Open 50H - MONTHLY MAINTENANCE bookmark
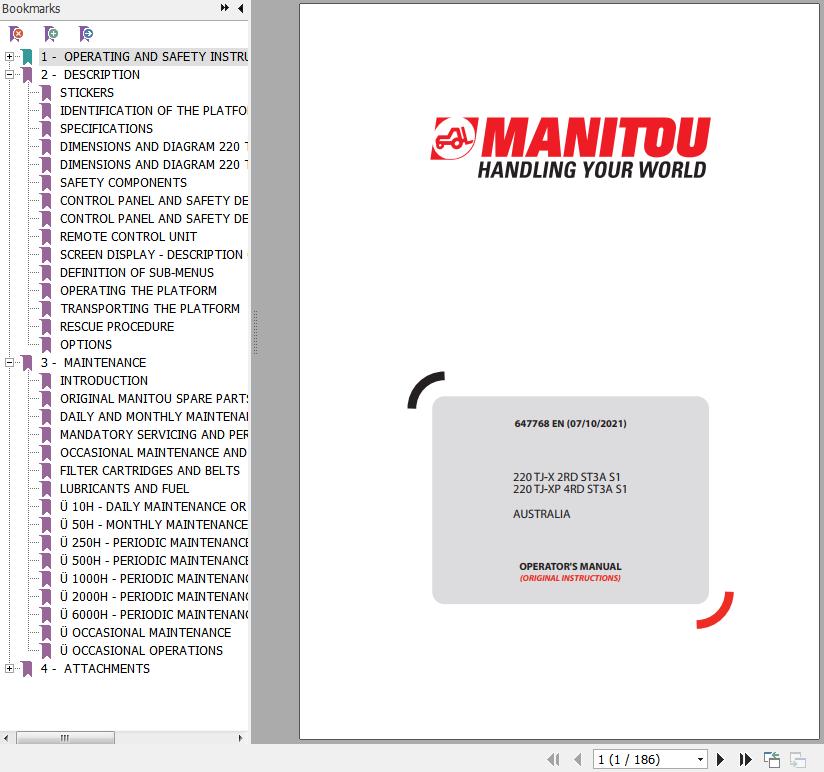Screen dimensions: 824x772 pyautogui.click(x=154, y=524)
